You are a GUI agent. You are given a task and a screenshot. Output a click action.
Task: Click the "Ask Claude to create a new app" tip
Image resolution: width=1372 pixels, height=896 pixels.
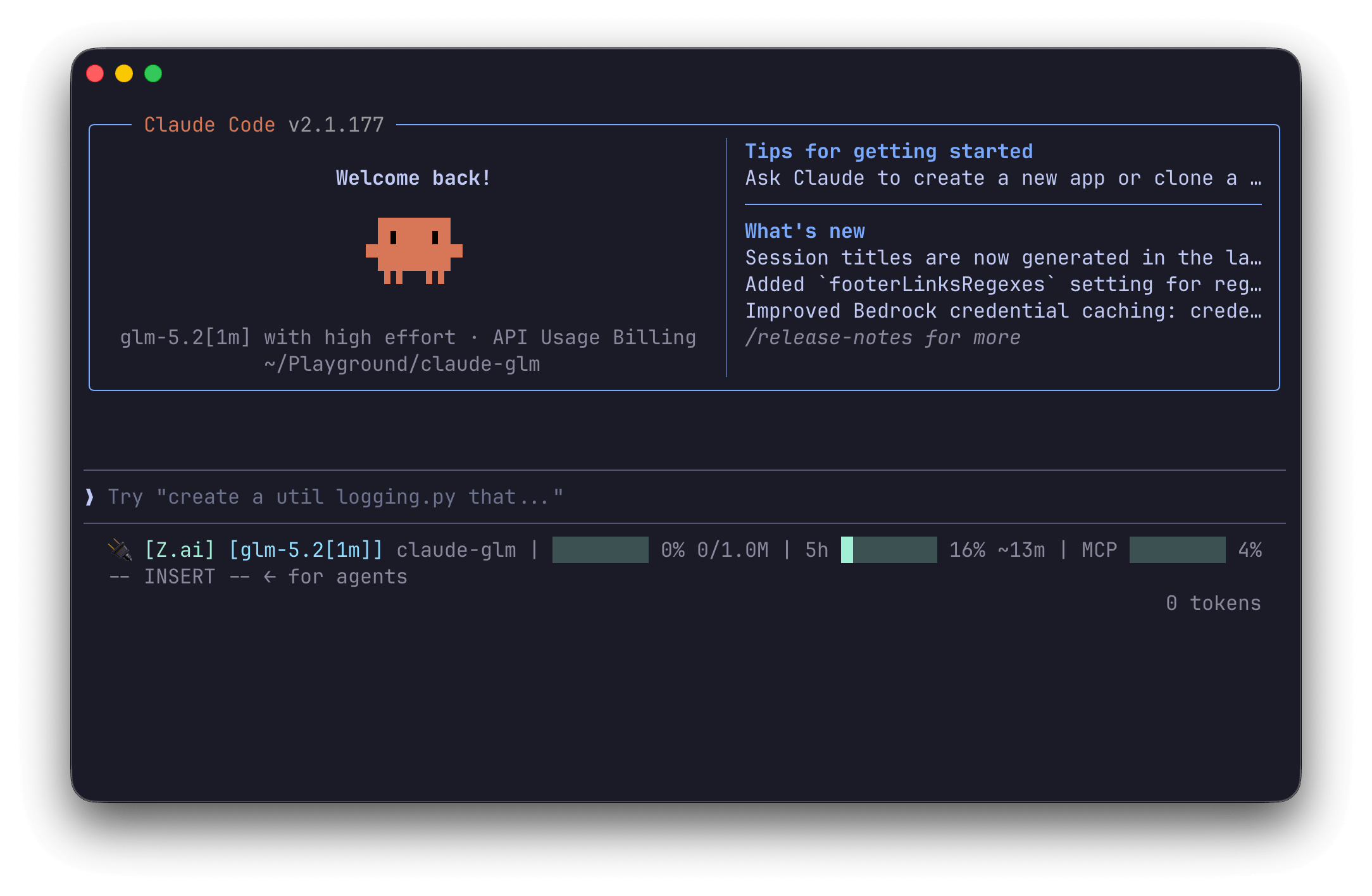(x=1003, y=178)
